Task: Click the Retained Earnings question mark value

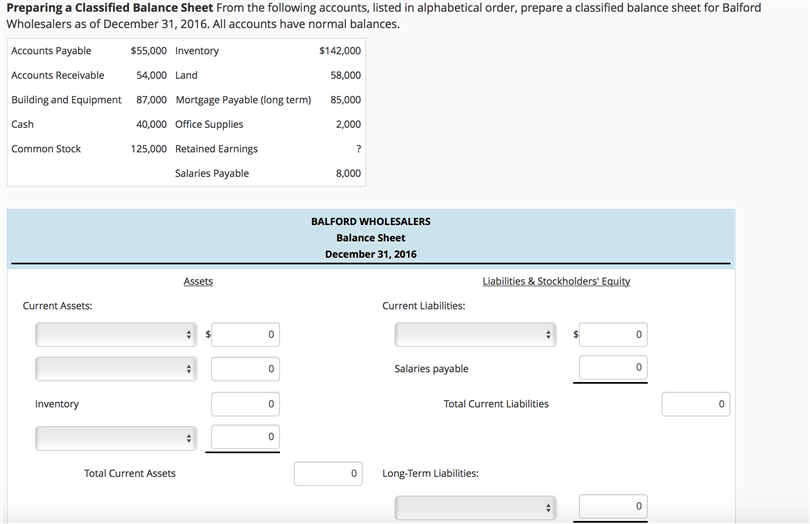Action: (359, 149)
